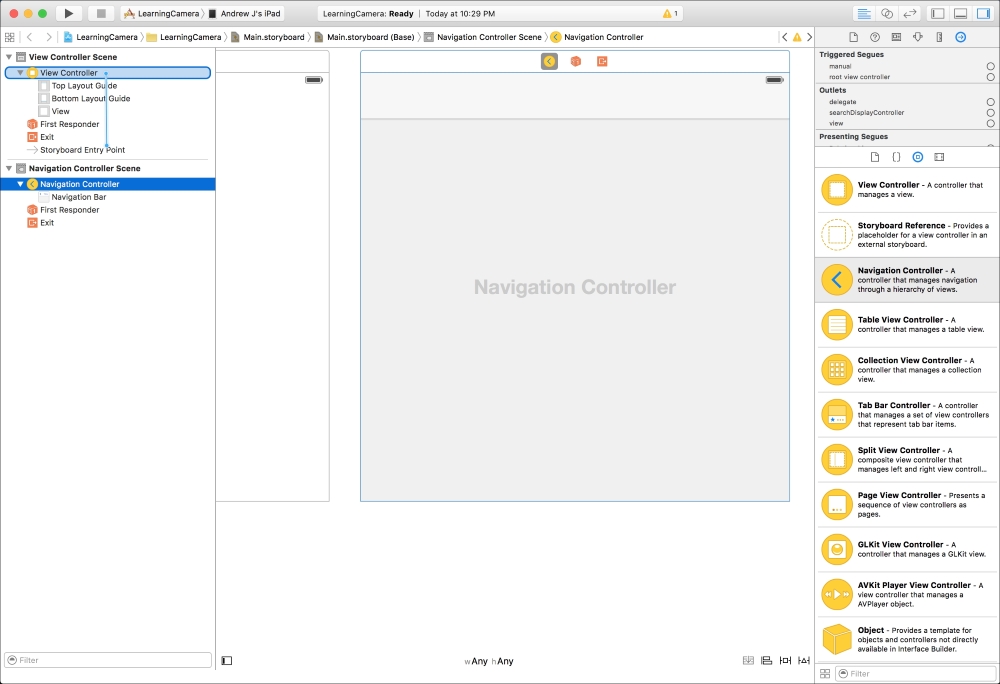Open the Connections inspector
The height and width of the screenshot is (684, 1000).
pos(960,37)
